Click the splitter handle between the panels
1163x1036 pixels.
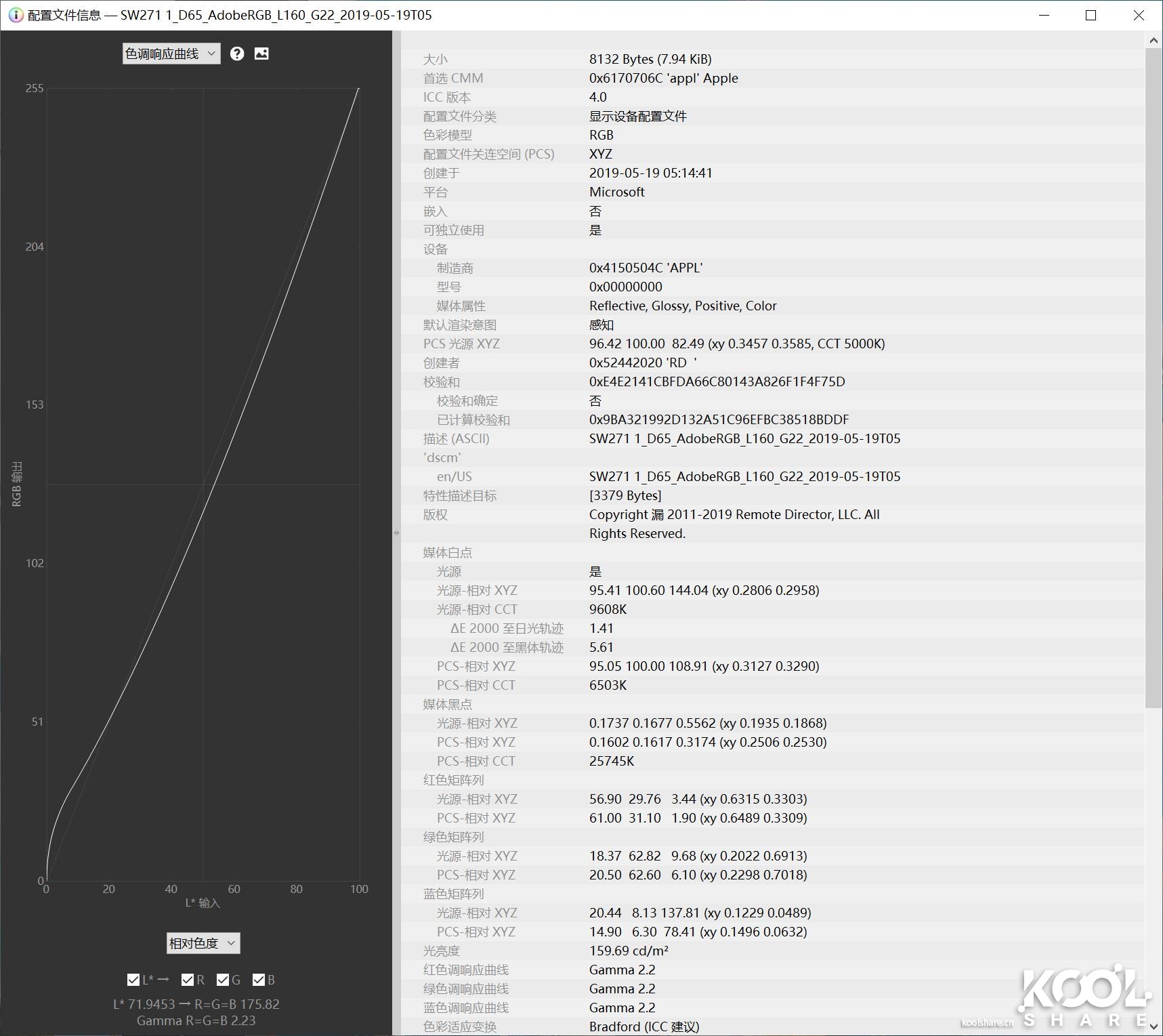[396, 533]
